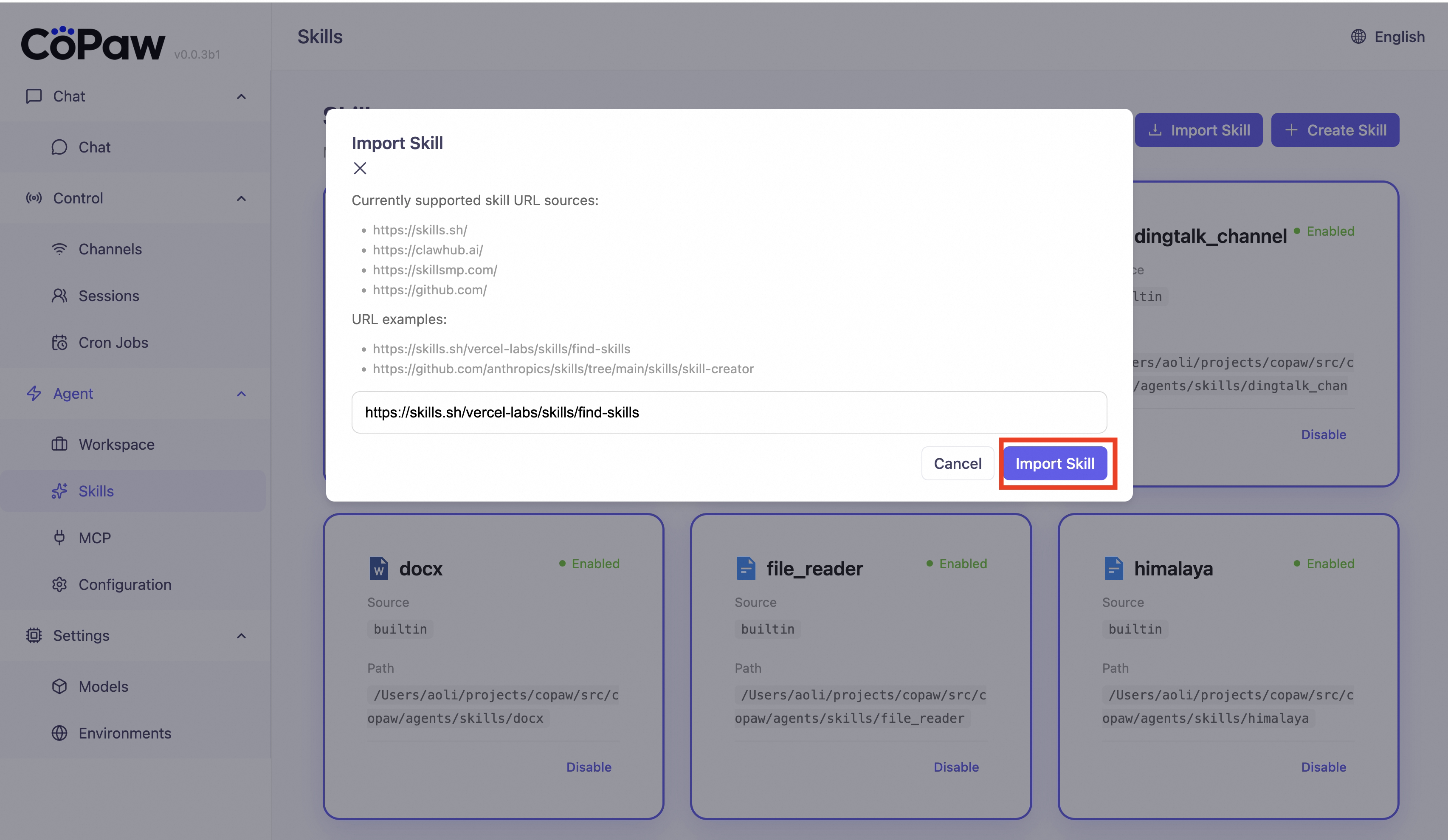Open Cron Jobs from sidebar
The height and width of the screenshot is (840, 1448).
point(113,342)
